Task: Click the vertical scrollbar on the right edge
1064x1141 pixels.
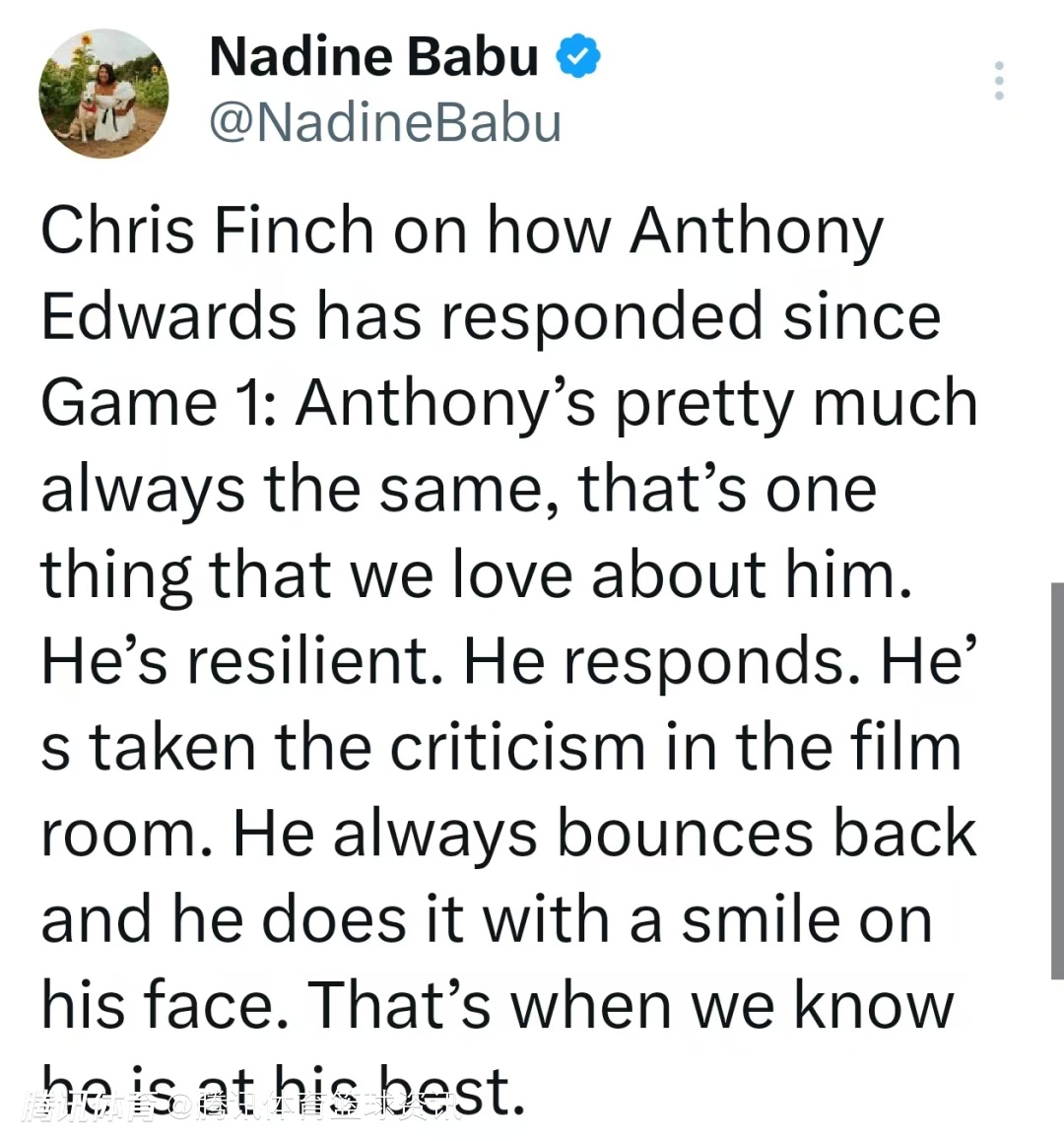Action: 1057,780
